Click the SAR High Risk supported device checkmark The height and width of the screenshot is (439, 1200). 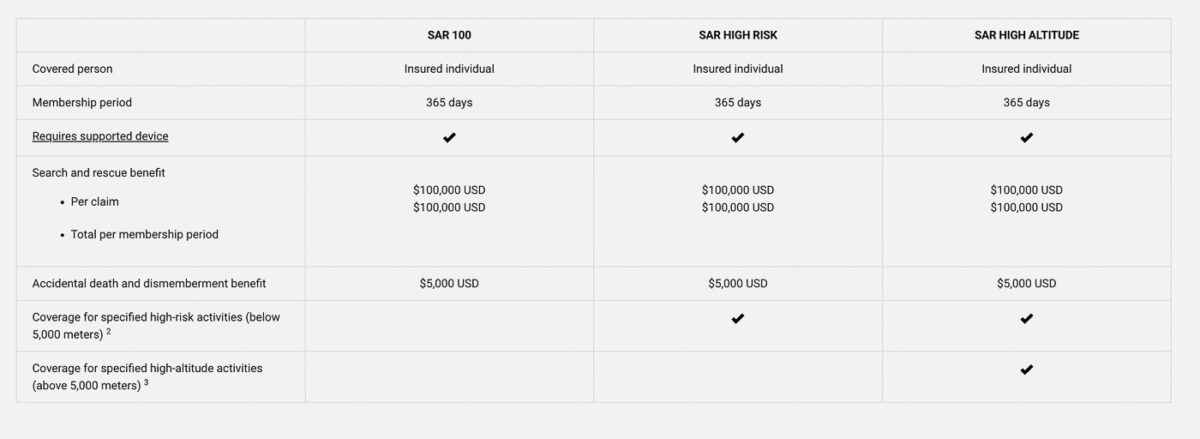click(x=738, y=137)
